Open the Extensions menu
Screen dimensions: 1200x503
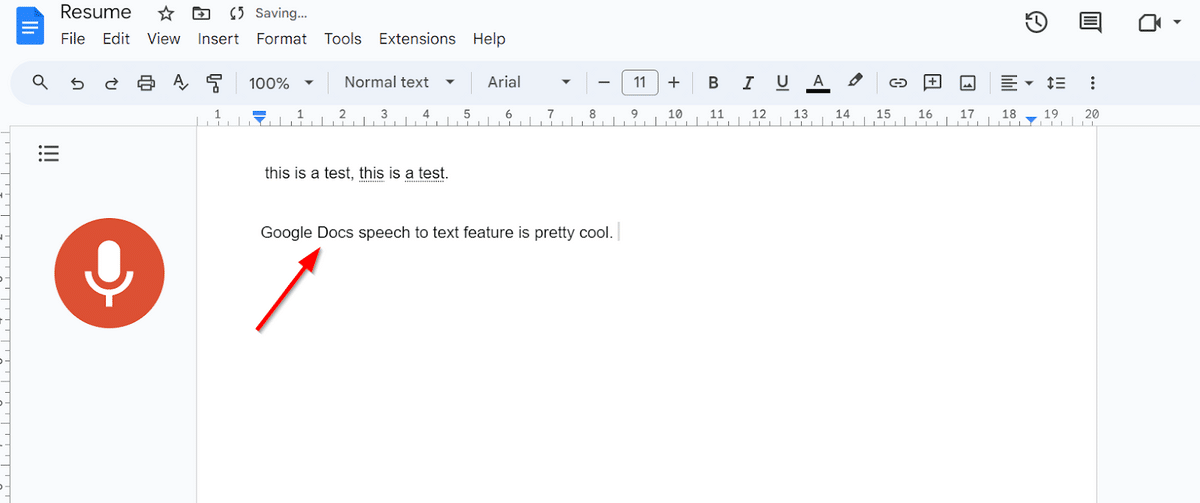coord(417,39)
